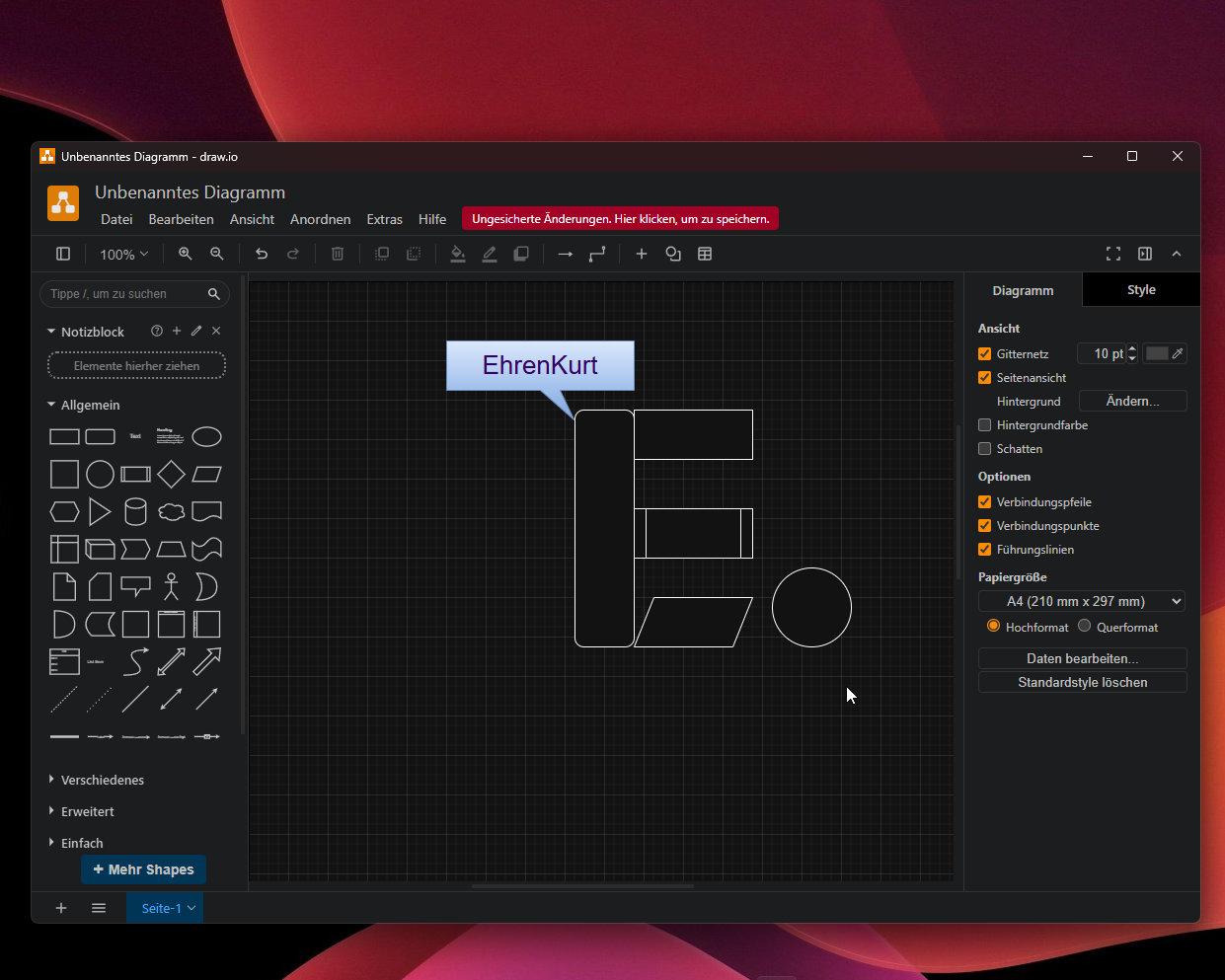
Task: Click the Mehr Shapes button
Action: 143,869
